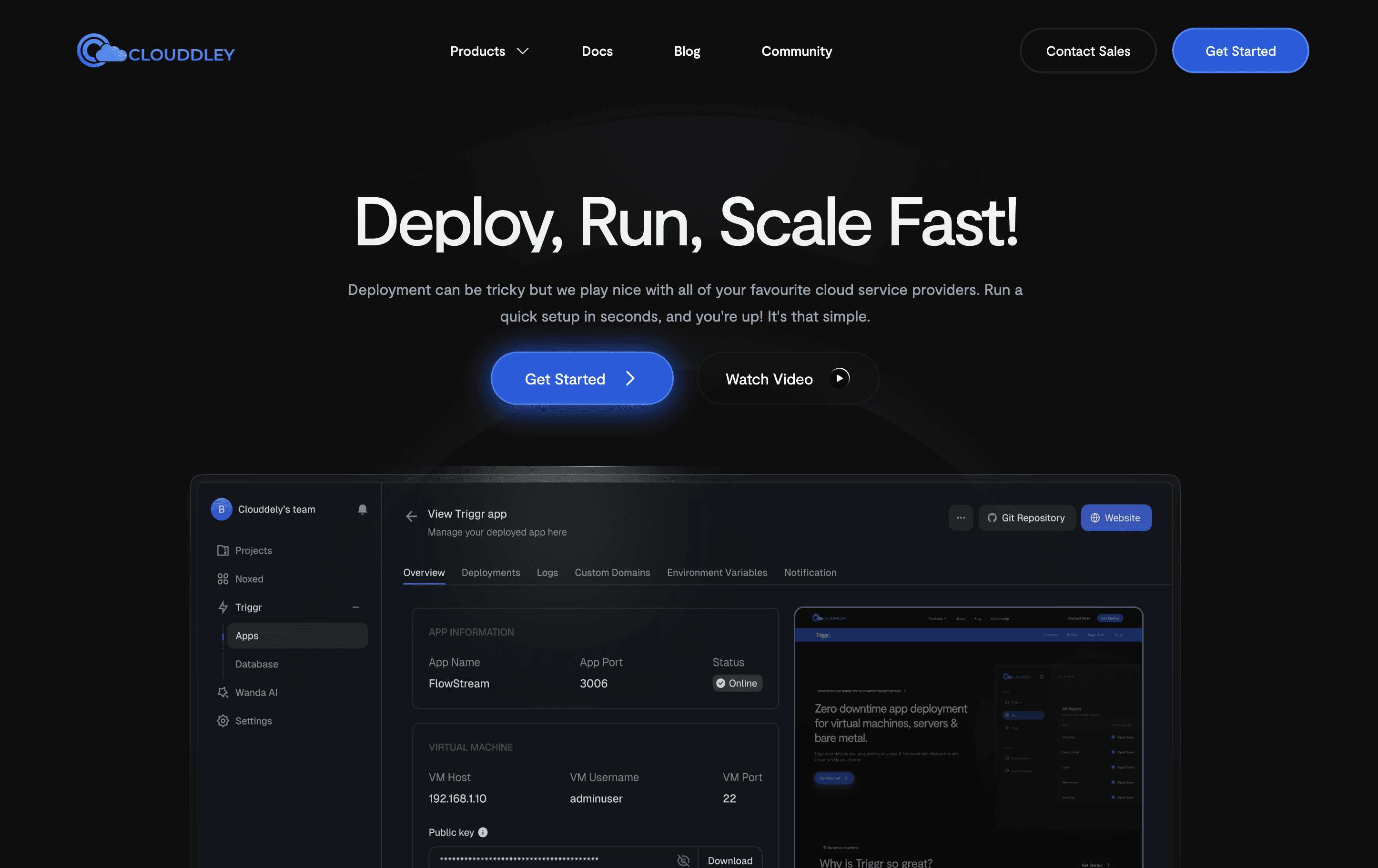The image size is (1378, 868).
Task: Collapse the Triggr section minus icon
Action: coord(355,607)
